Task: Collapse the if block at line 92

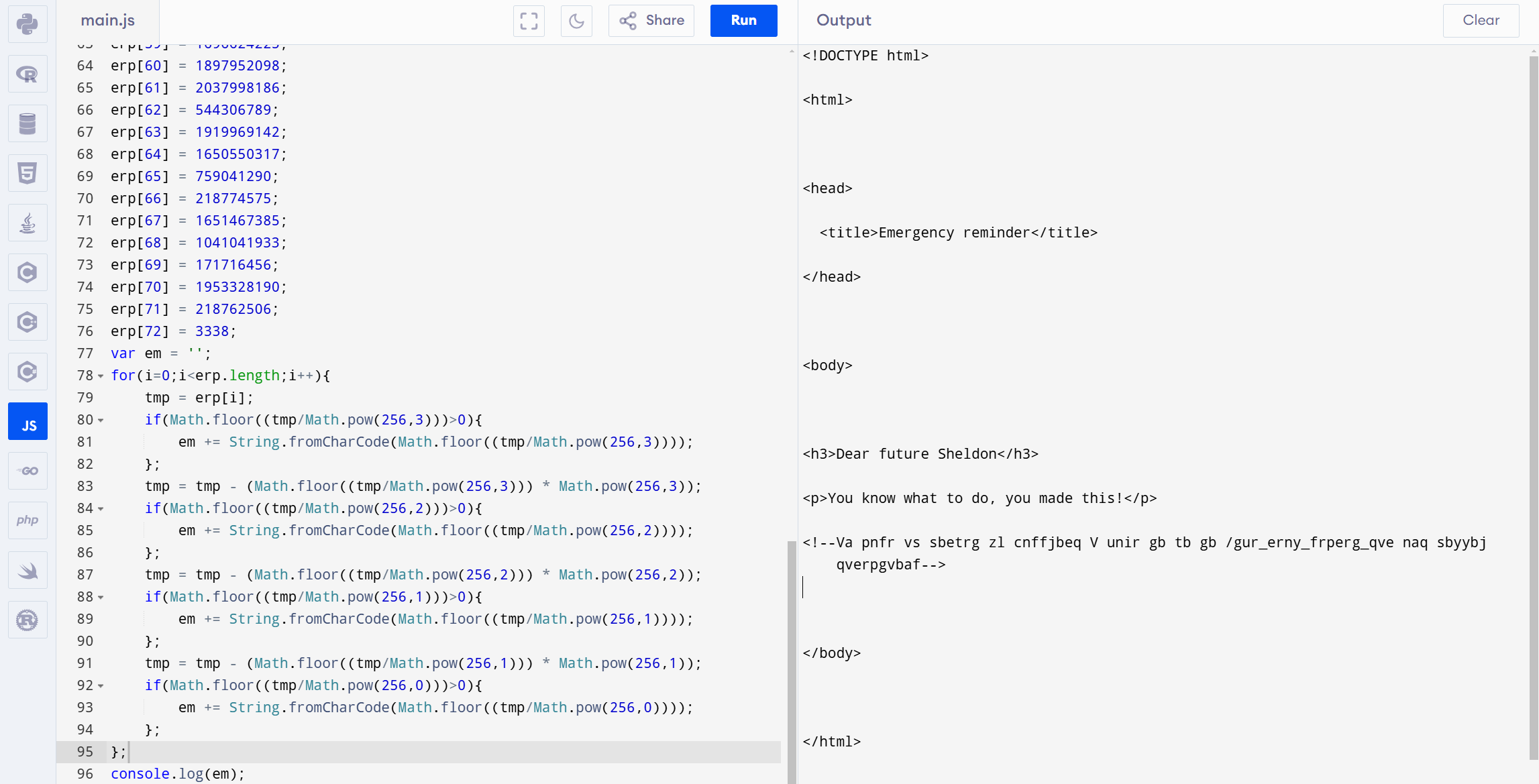Action: (101, 686)
